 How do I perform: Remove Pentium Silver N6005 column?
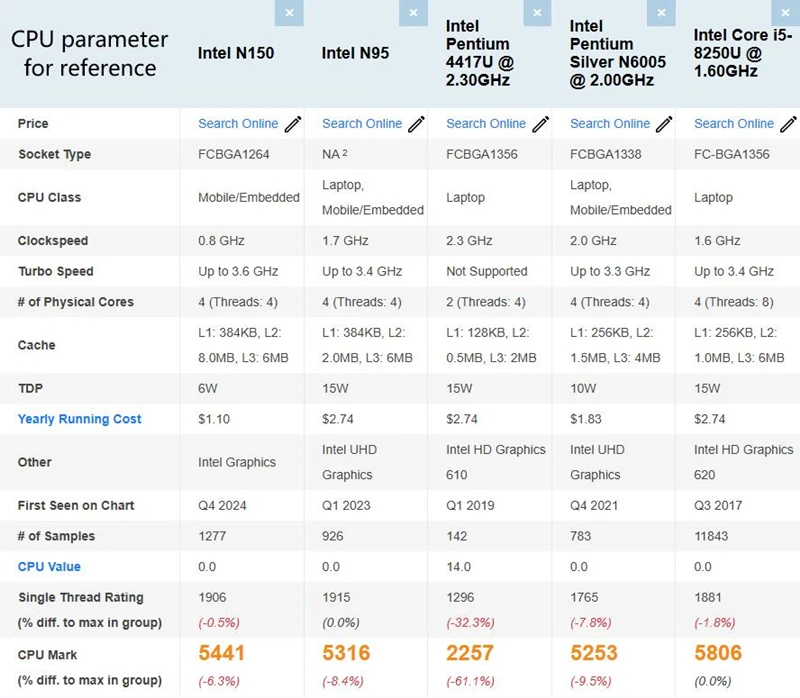[661, 12]
